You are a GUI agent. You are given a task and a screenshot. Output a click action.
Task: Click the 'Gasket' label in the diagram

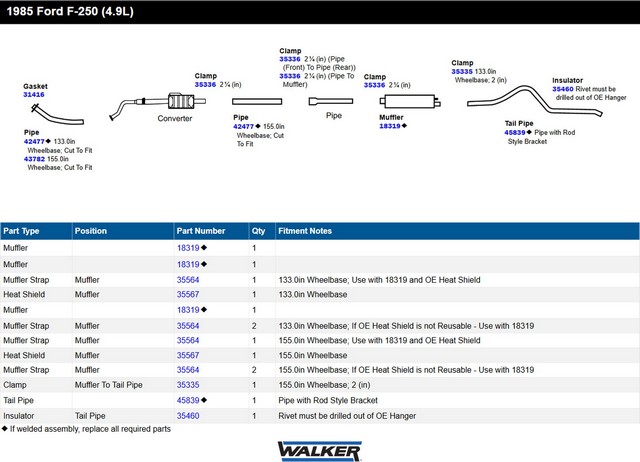tap(35, 87)
